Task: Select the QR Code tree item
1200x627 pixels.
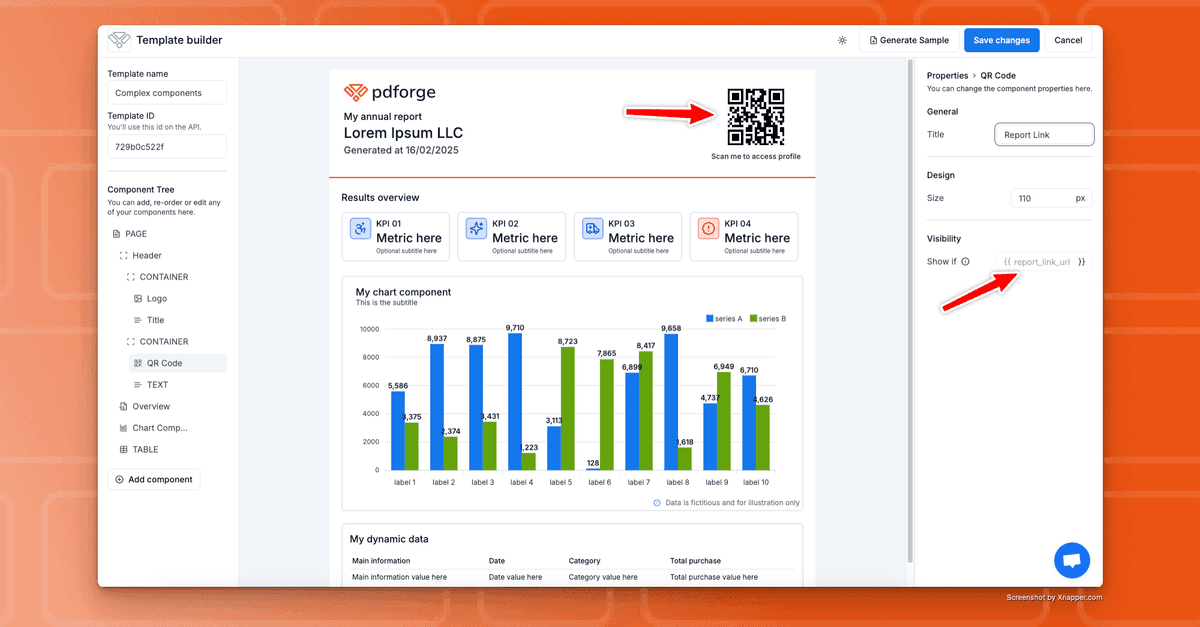Action: (164, 363)
